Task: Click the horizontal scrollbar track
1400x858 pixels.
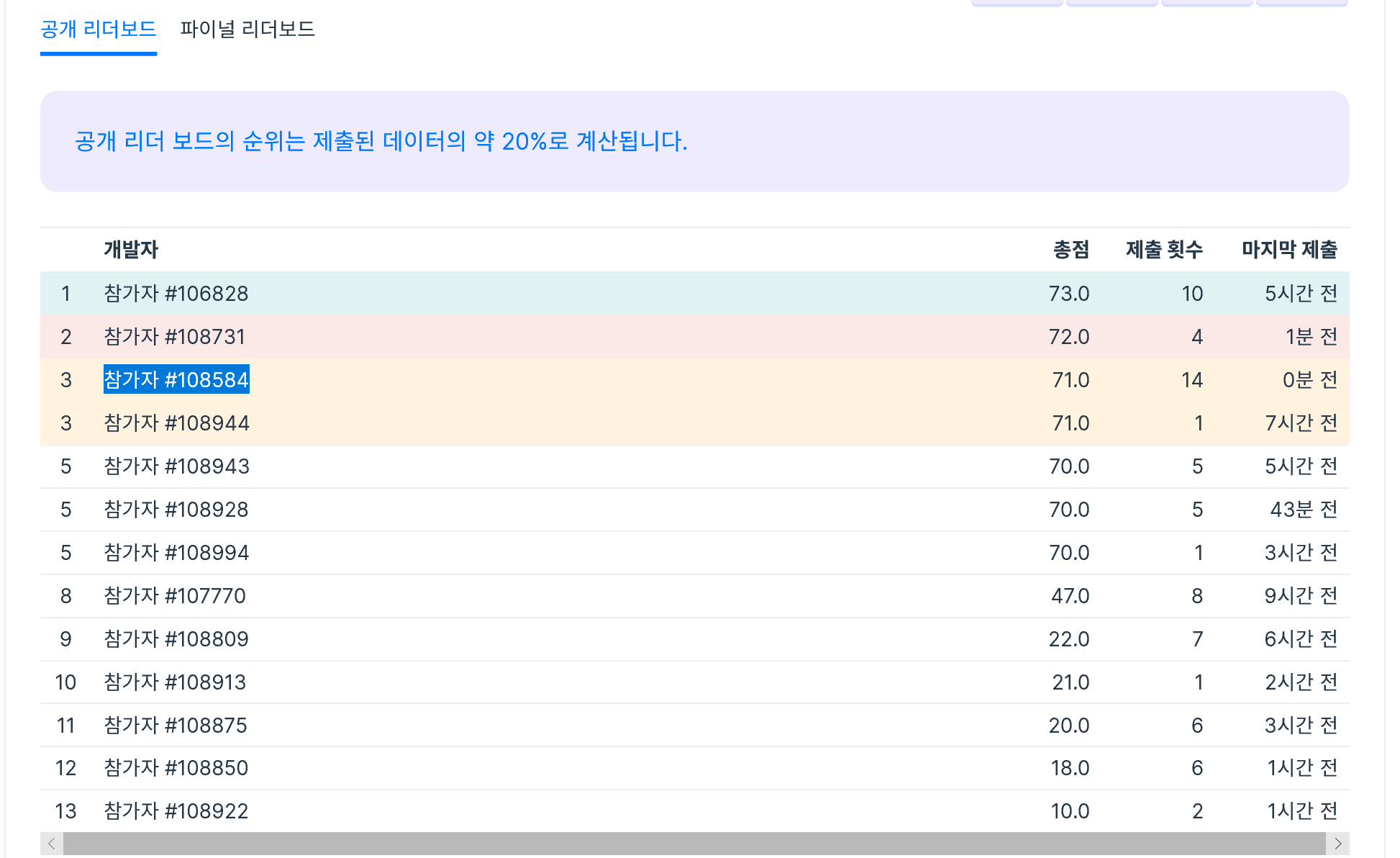Action: click(x=694, y=843)
